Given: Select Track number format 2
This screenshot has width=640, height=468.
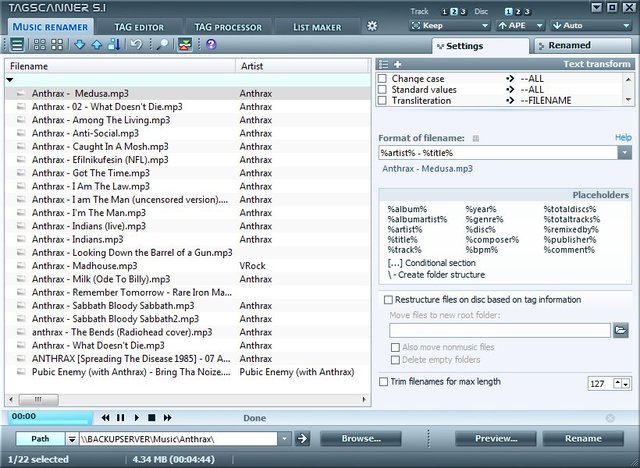Looking at the screenshot, I should (x=454, y=11).
